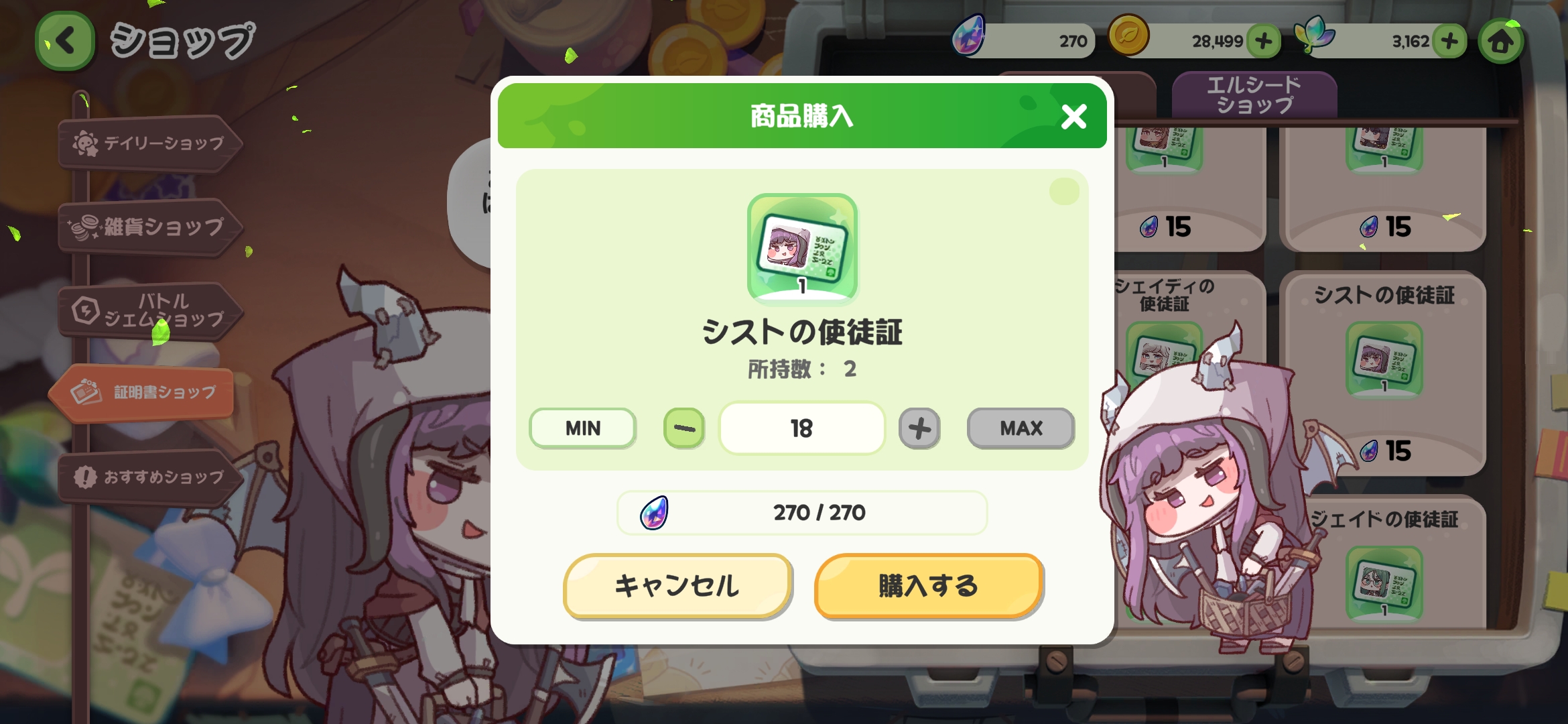Open the おすすめショップ menu
The height and width of the screenshot is (724, 1568).
point(149,477)
